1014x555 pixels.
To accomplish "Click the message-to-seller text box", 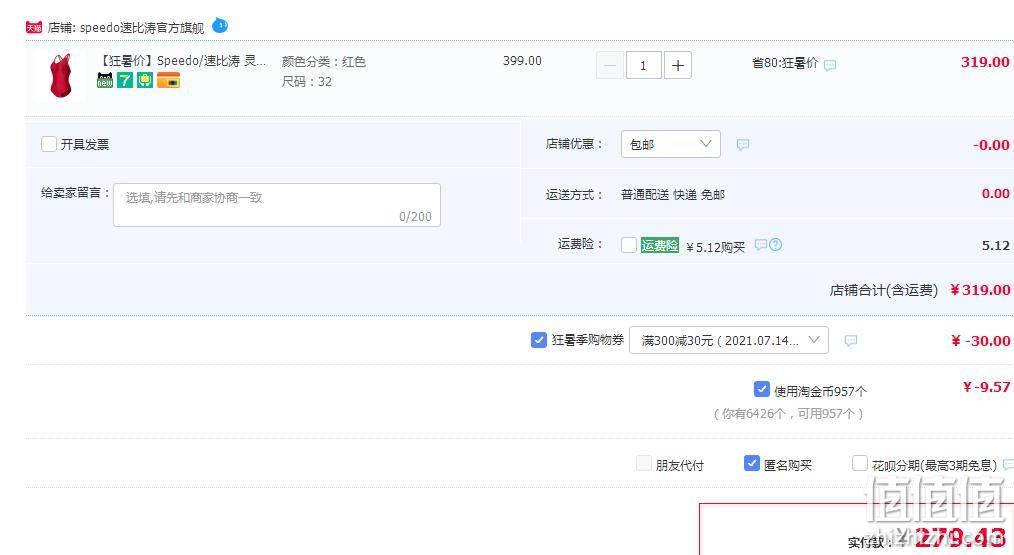I will [x=277, y=205].
